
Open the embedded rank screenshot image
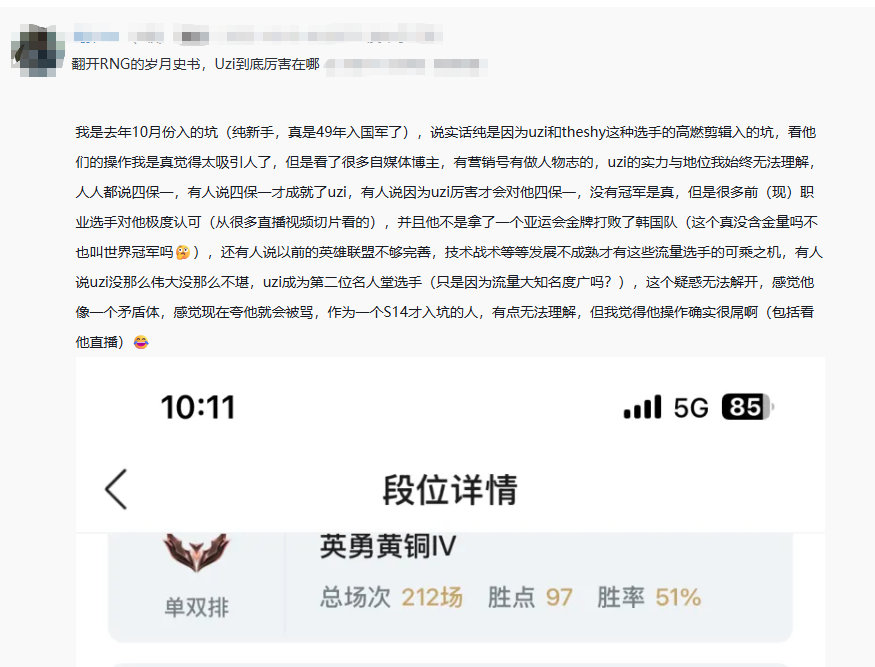pos(450,511)
